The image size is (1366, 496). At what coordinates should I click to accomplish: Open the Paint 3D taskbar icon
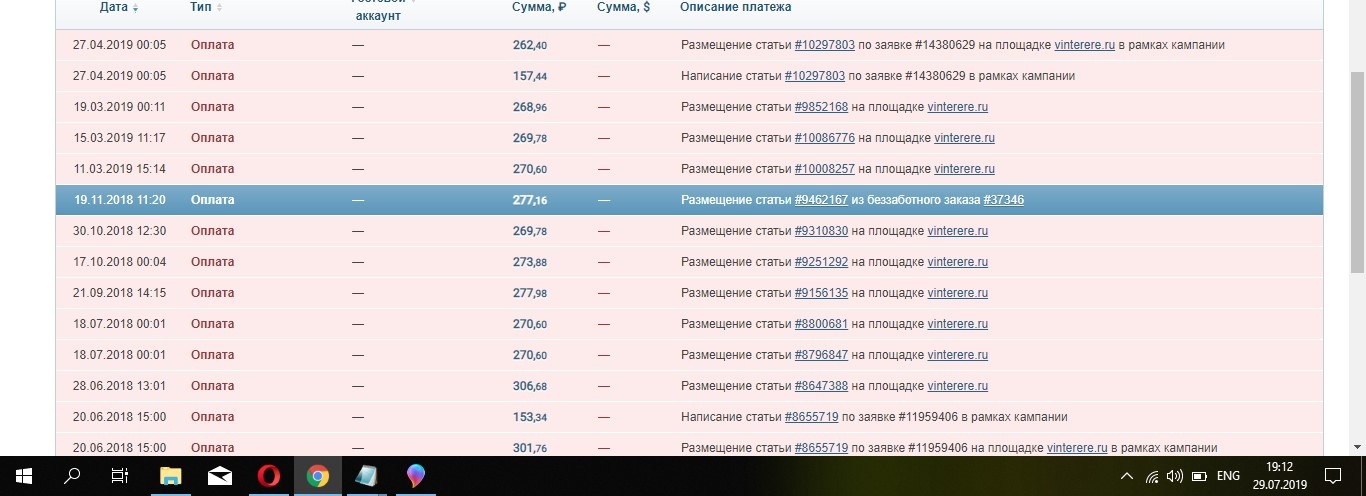pos(416,476)
